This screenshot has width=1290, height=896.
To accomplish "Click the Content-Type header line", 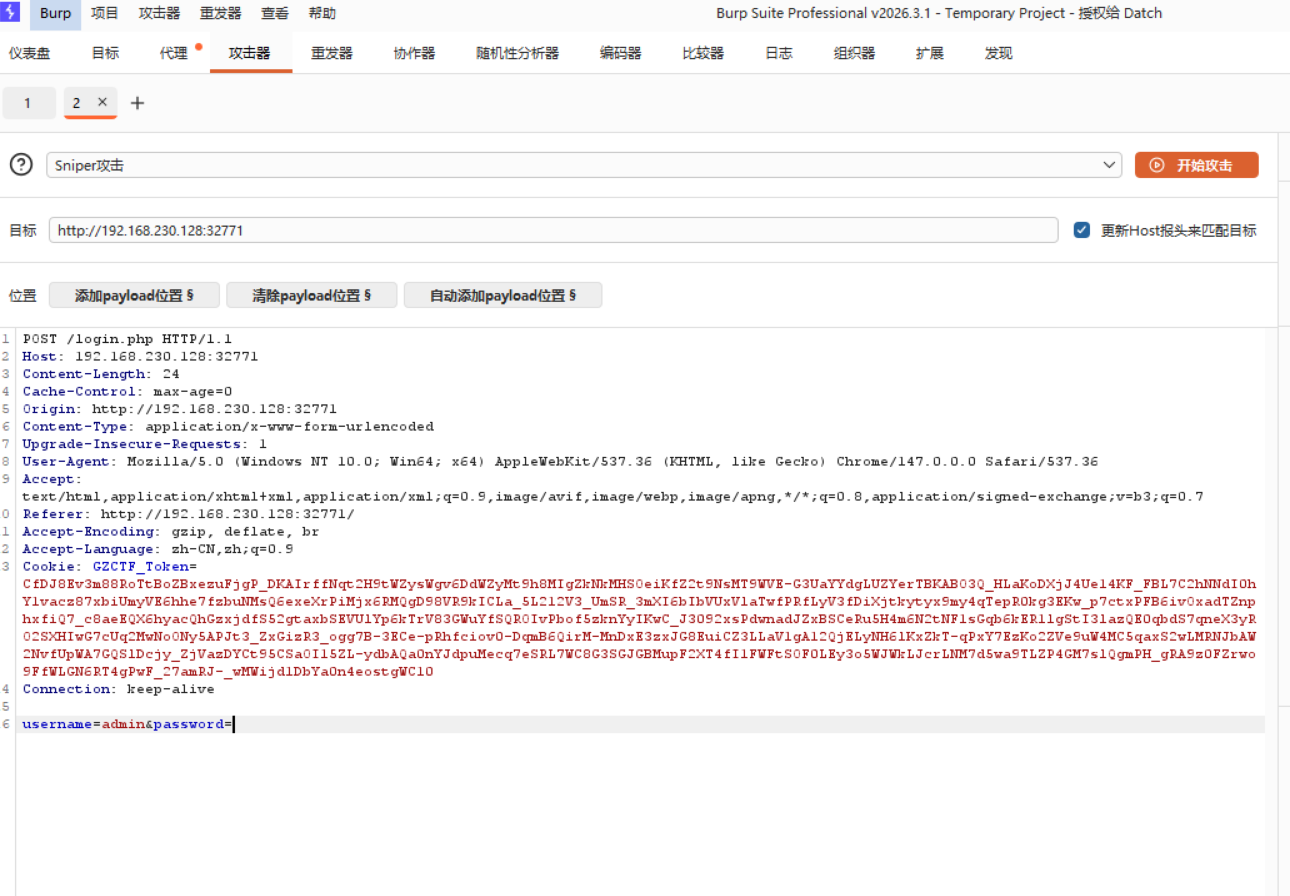I will (228, 427).
